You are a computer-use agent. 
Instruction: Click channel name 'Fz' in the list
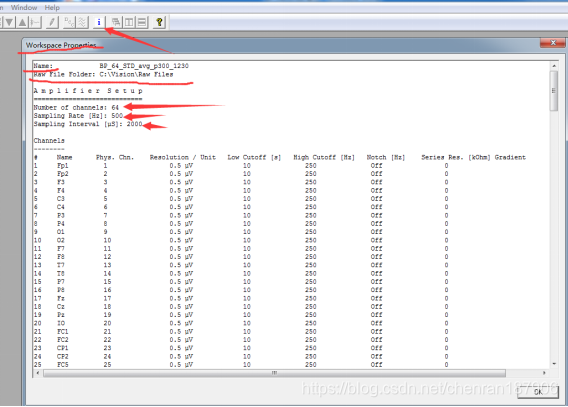(60, 298)
